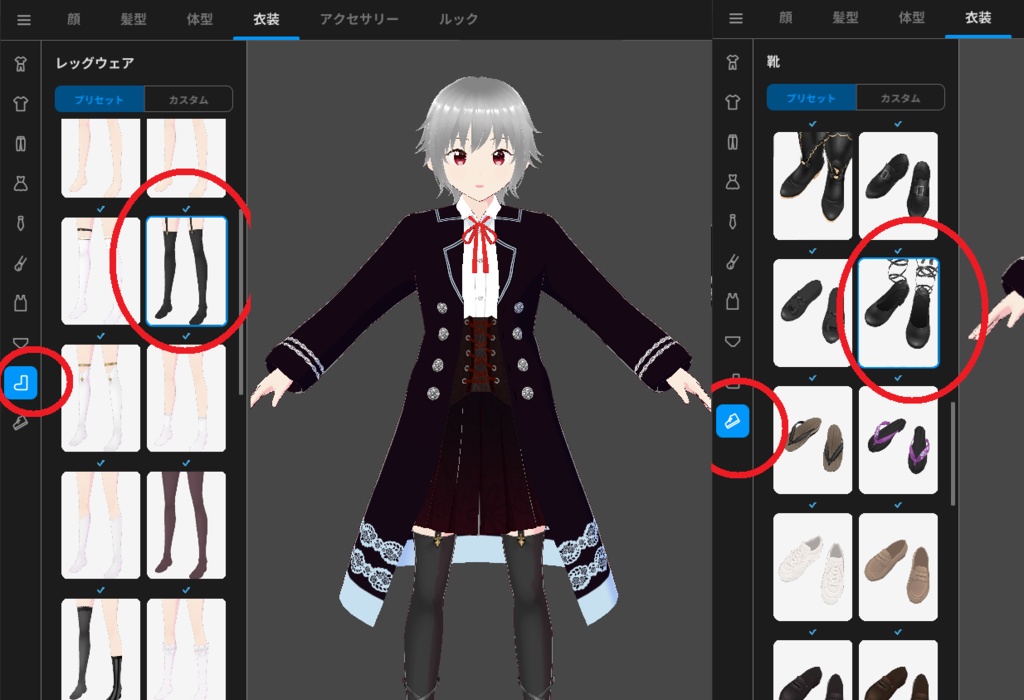Choose the brown sandals preset
This screenshot has height=700, width=1024.
pos(812,439)
